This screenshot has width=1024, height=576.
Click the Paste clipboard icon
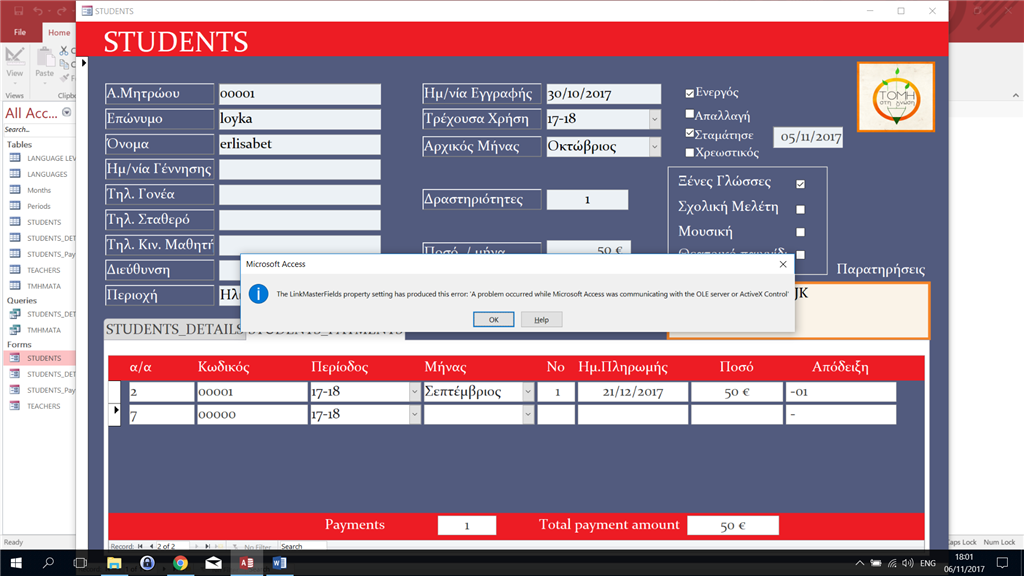44,57
